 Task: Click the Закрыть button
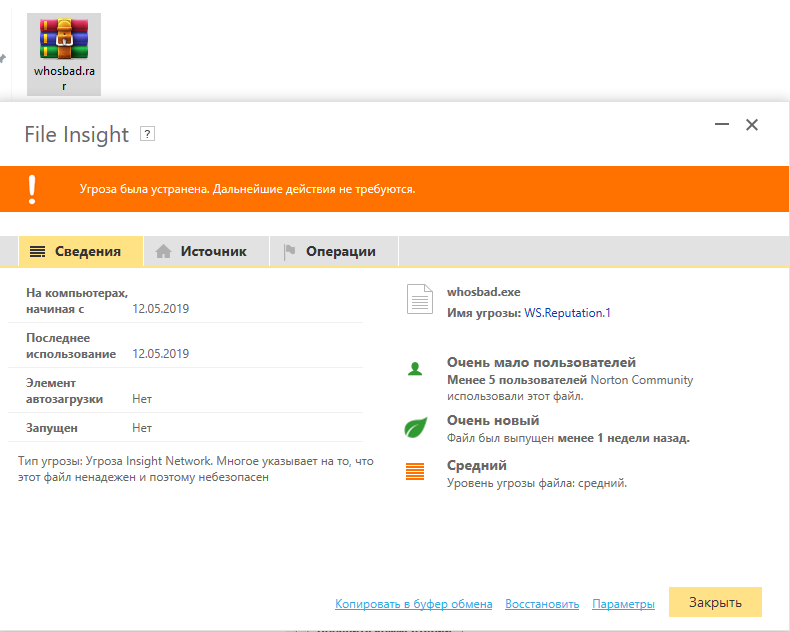point(715,602)
